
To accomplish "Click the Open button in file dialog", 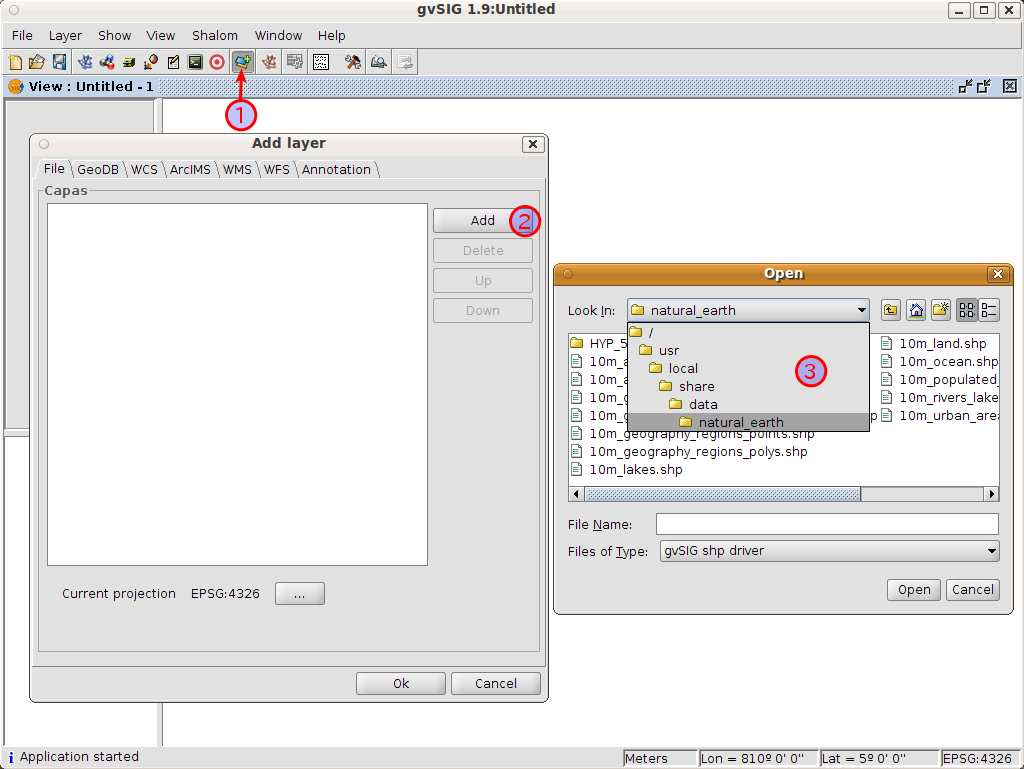I will 914,590.
